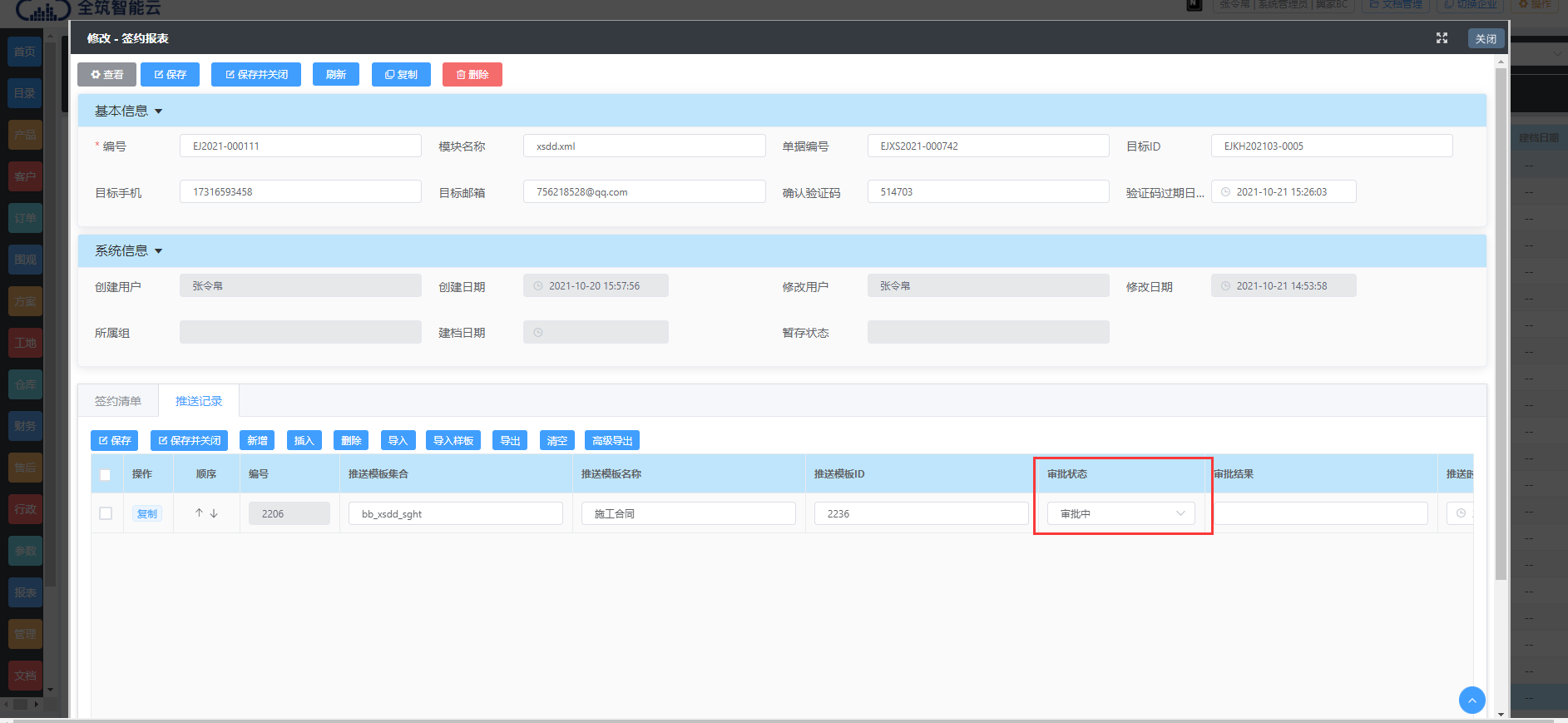Check the checkbox for row 2206
1568x723 pixels.
pyautogui.click(x=106, y=513)
